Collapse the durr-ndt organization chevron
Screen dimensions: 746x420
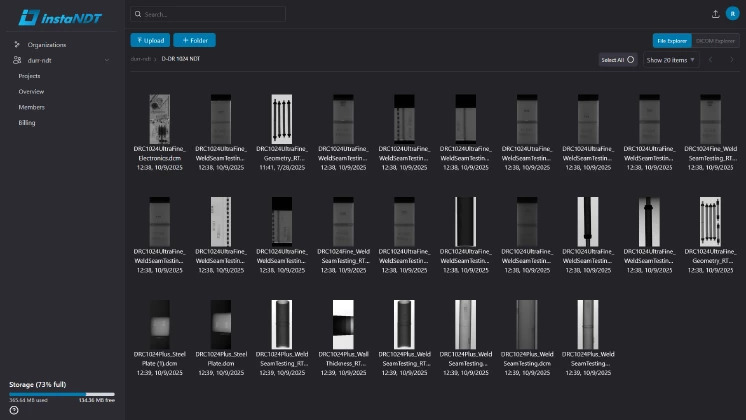pyautogui.click(x=107, y=60)
